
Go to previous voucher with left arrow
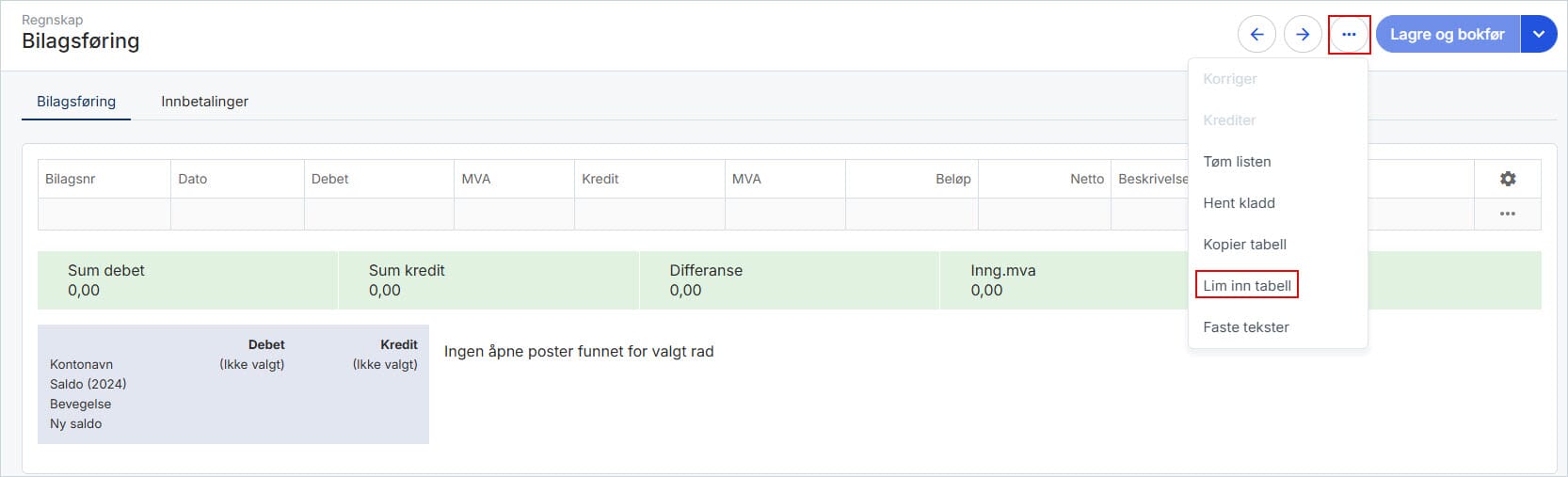pos(1256,35)
